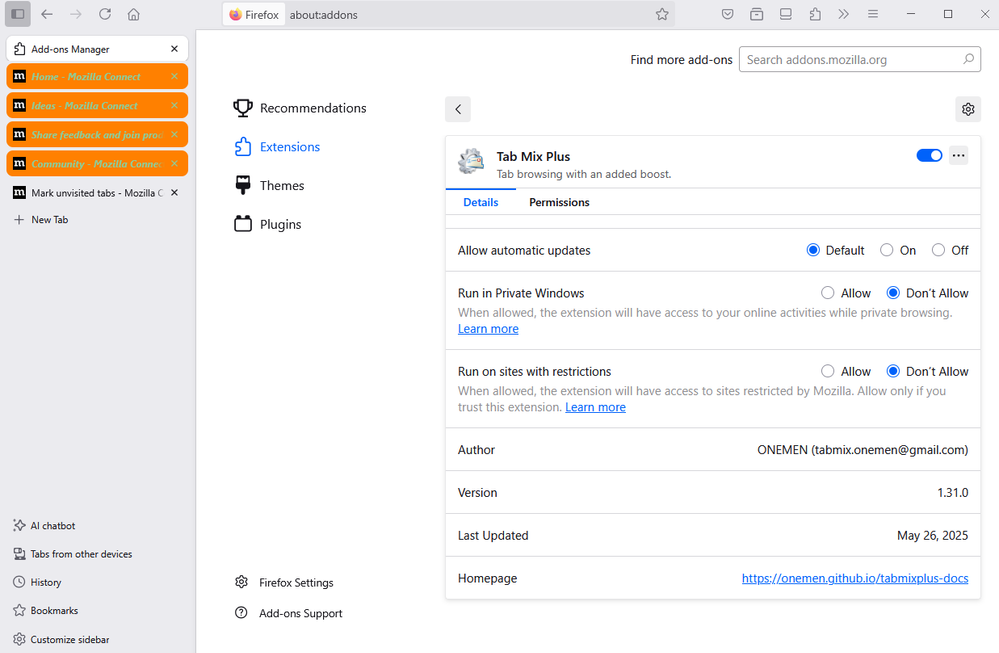Open the add-ons tools gear menu
This screenshot has height=653, width=999.
(x=968, y=109)
